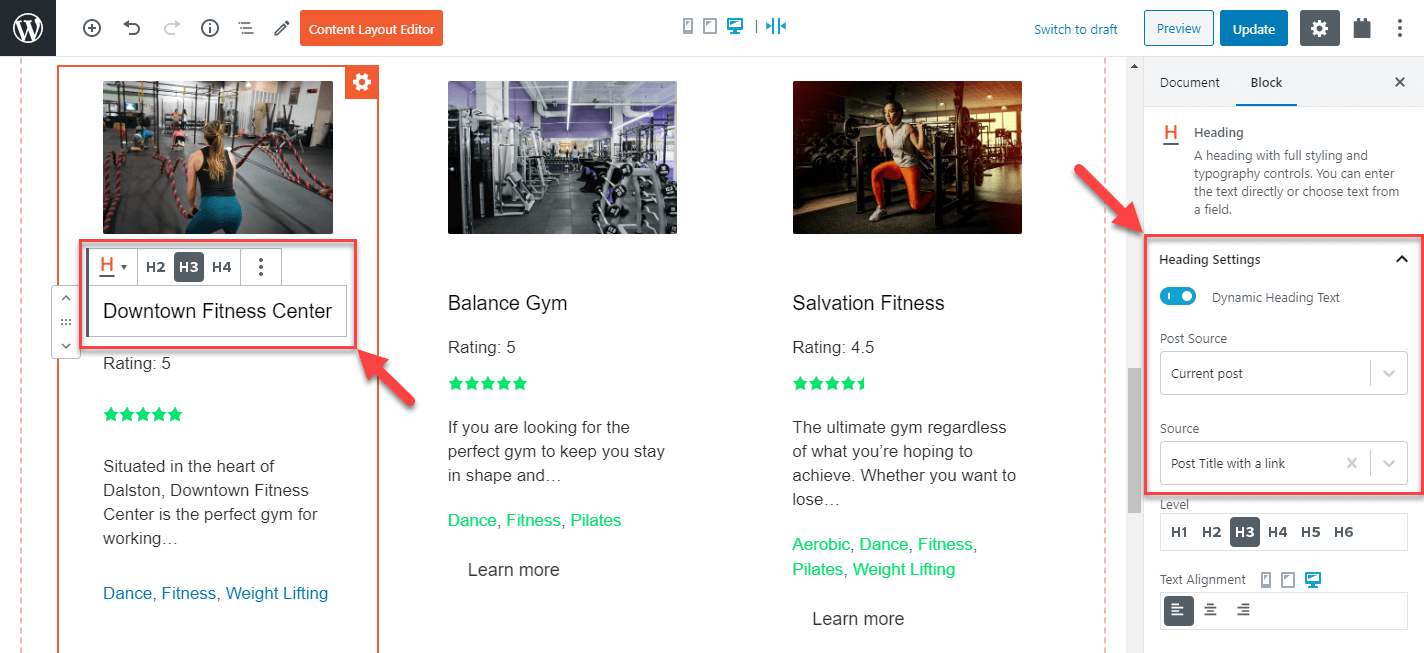Open the content structure info icon

[210, 29]
